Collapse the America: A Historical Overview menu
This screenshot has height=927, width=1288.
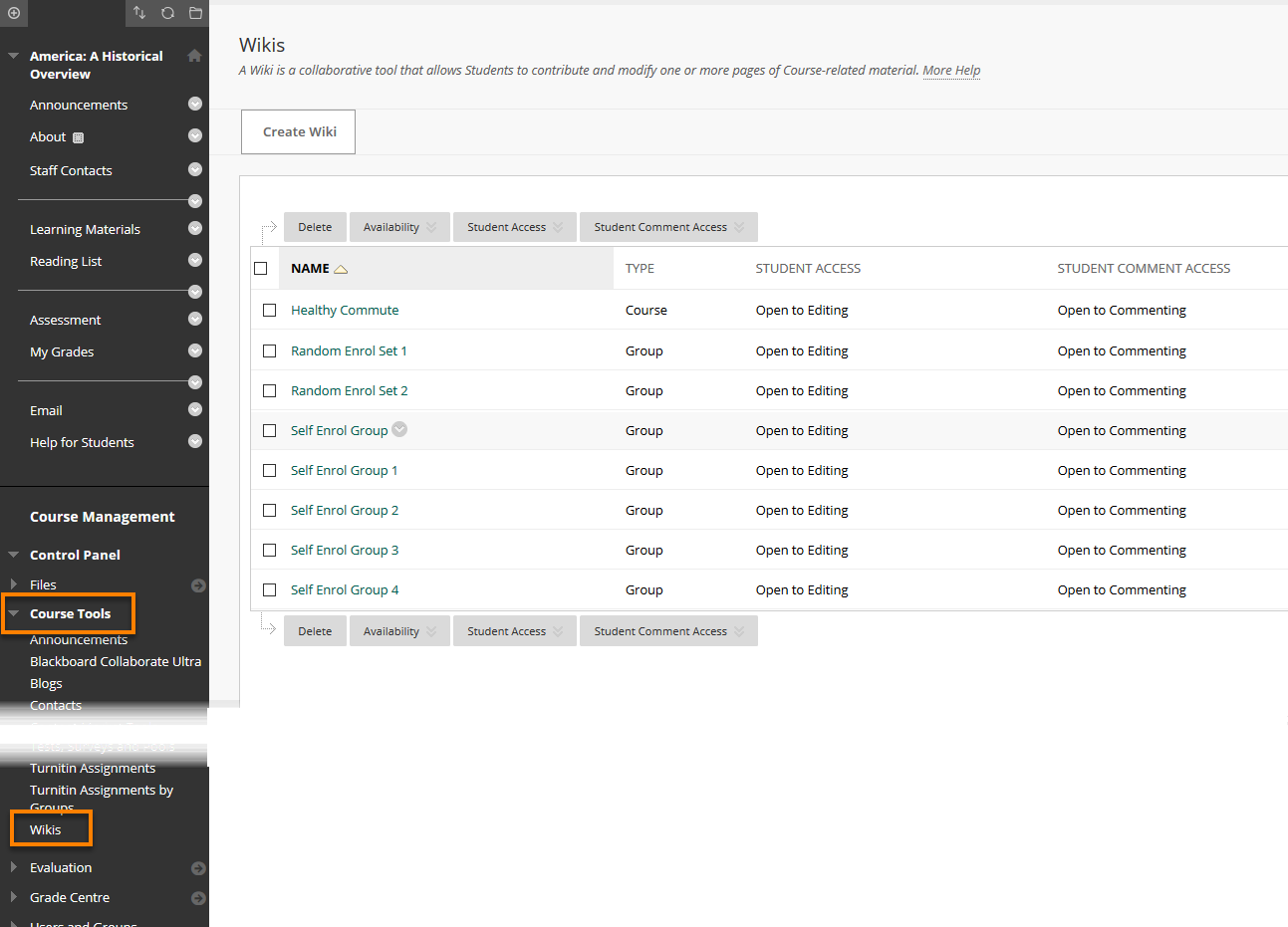14,56
